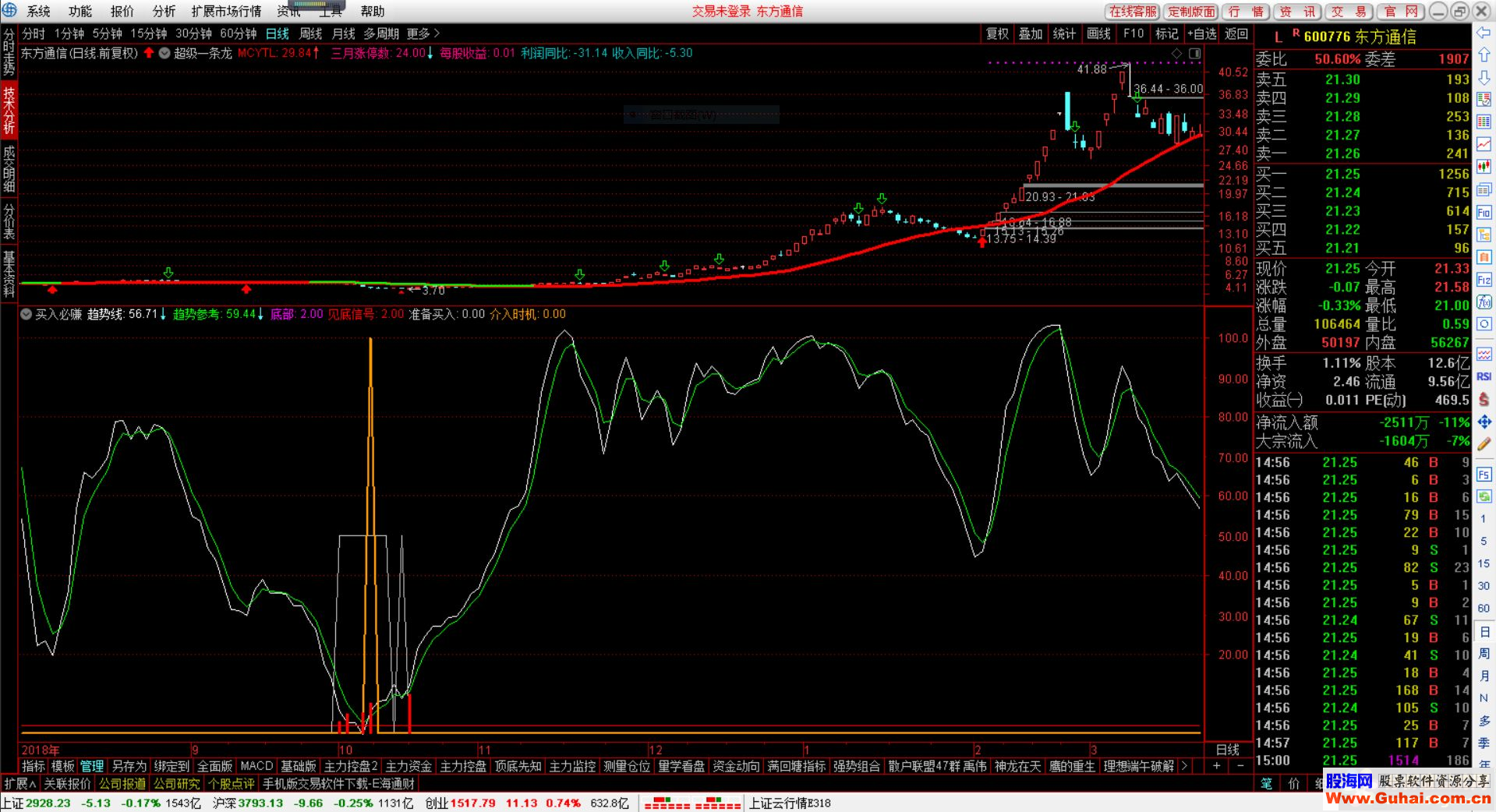Select 分时走势 in left sidebar

9,52
